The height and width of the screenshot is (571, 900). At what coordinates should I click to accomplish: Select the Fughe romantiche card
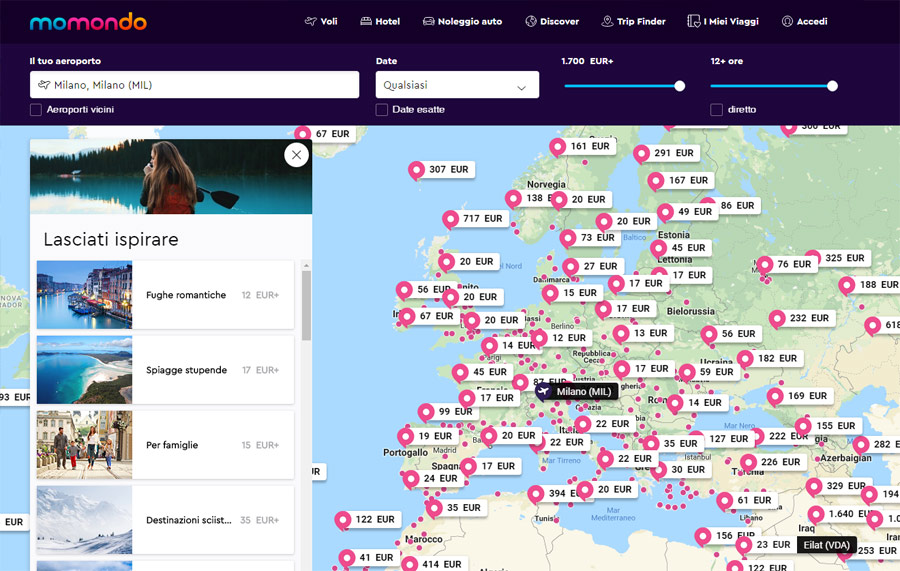tap(165, 295)
